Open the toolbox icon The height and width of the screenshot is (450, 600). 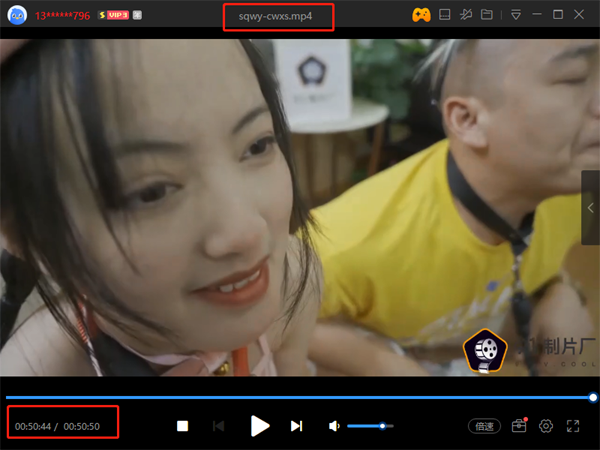[519, 426]
